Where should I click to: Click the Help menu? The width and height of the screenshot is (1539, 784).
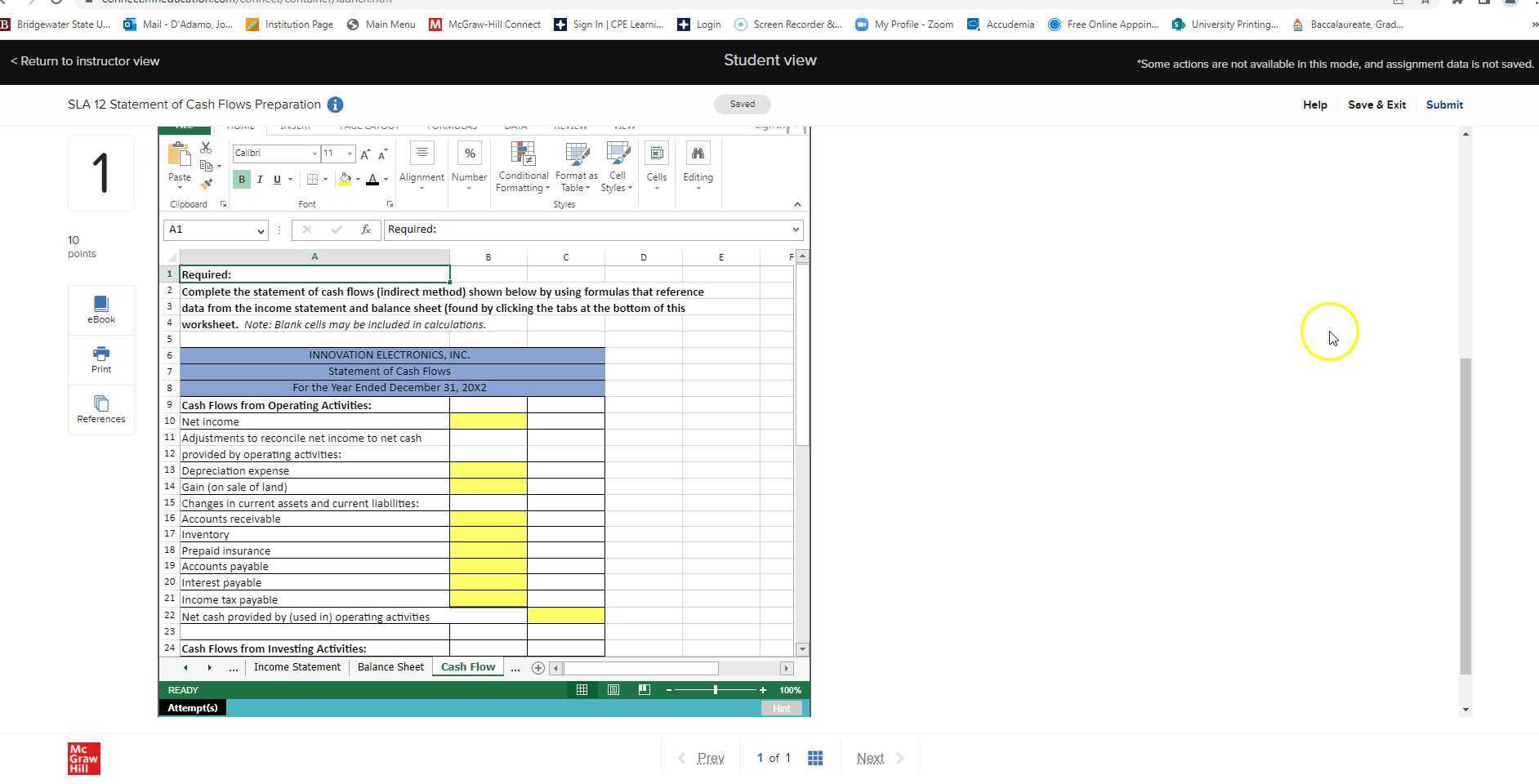click(1314, 105)
